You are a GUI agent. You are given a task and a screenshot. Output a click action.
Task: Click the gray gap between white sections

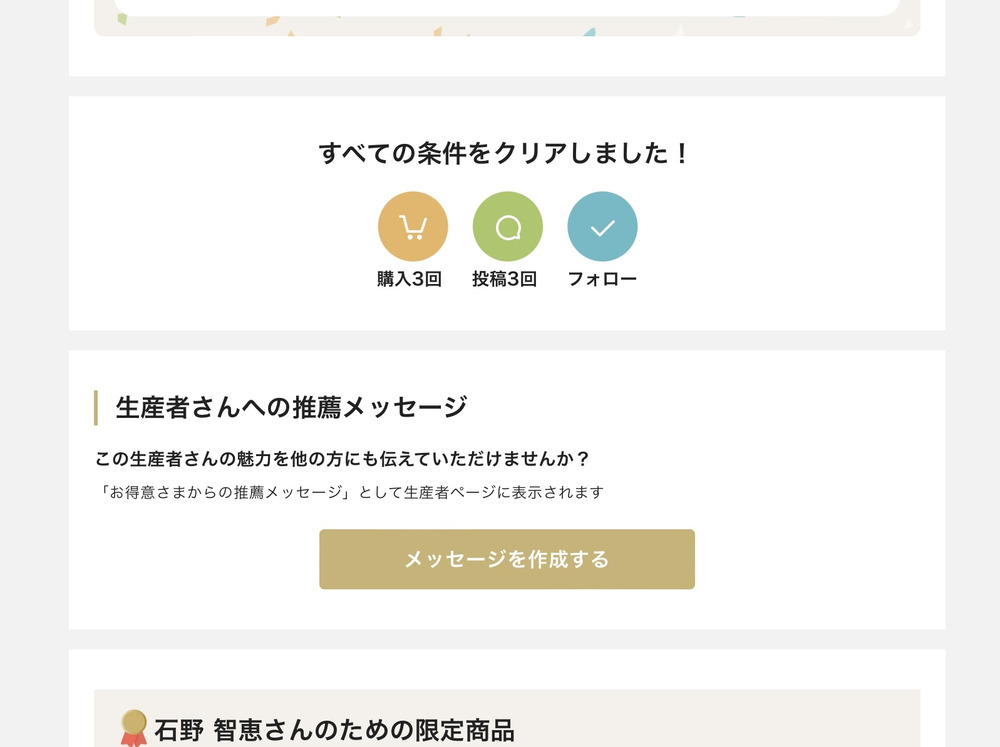[x=506, y=340]
